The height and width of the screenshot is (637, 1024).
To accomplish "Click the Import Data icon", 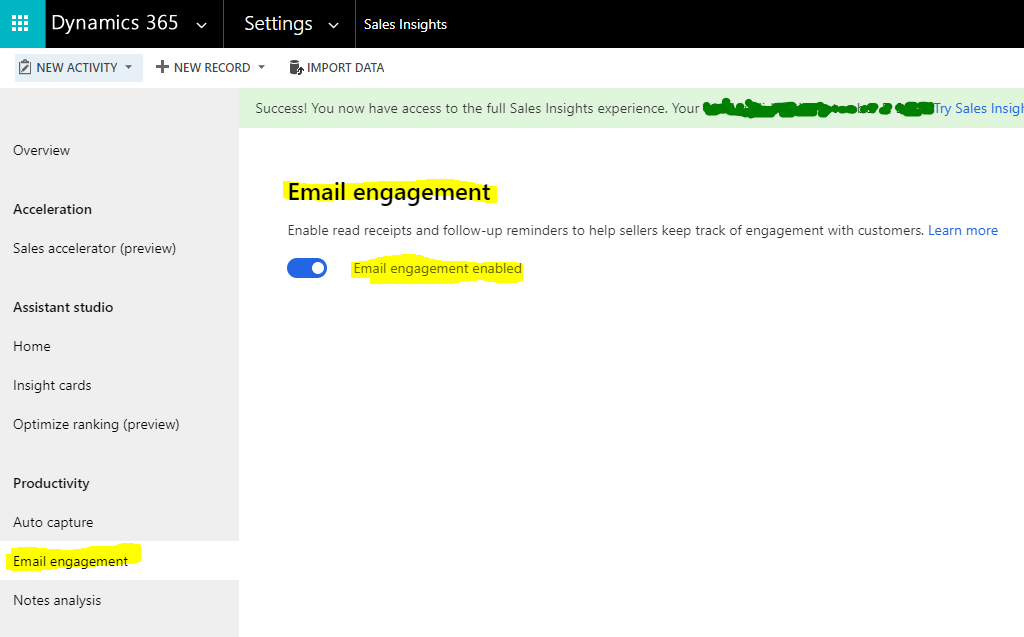I will coord(295,68).
